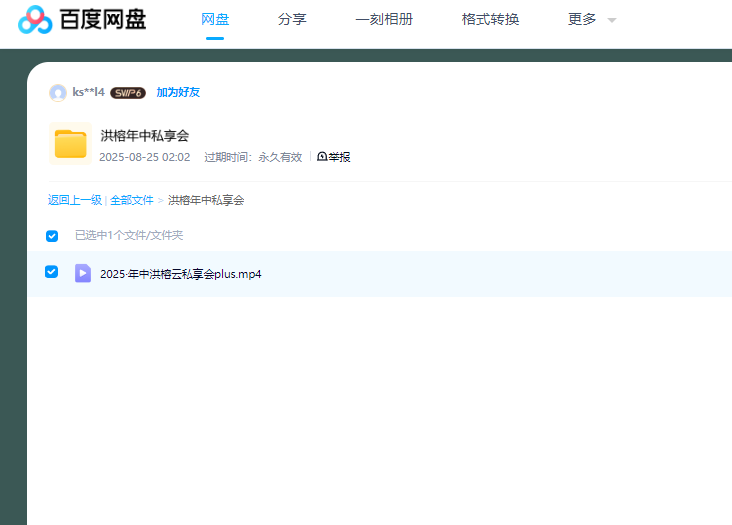Click the SVIP6 membership badge
This screenshot has width=732, height=525.
point(128,93)
